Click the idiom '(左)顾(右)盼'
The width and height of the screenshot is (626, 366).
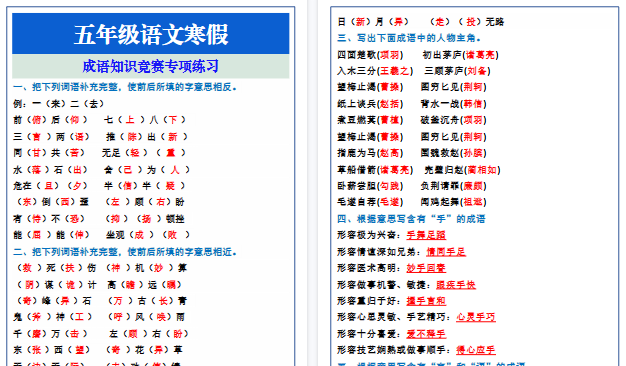pos(145,202)
